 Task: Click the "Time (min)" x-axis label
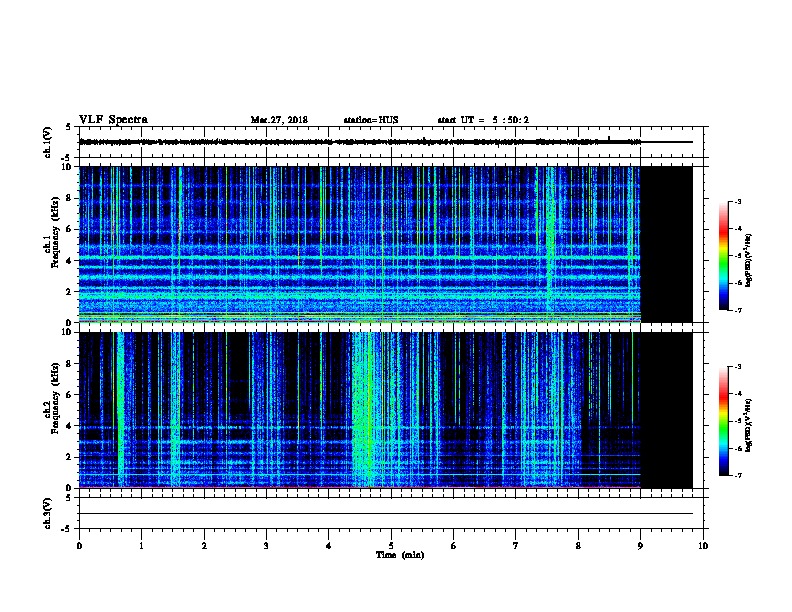400,555
